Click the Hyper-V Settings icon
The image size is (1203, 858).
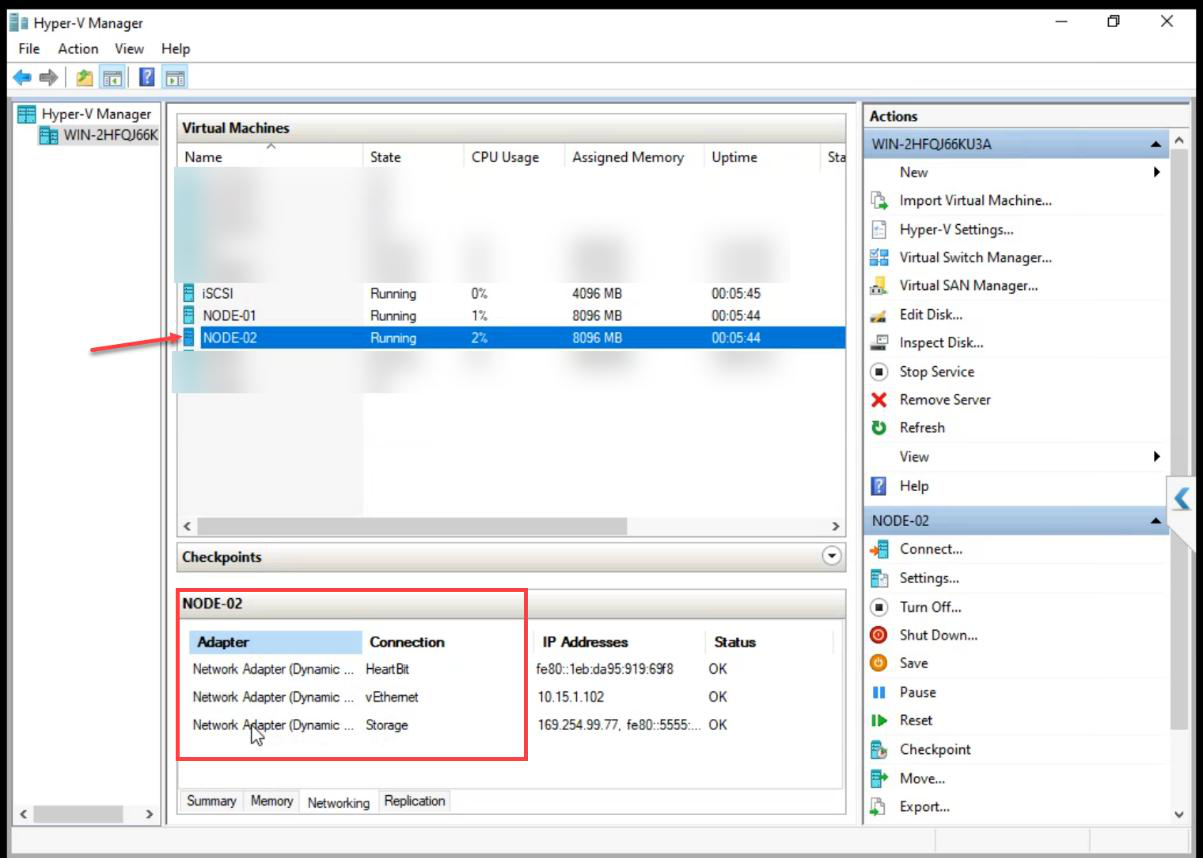pos(879,229)
